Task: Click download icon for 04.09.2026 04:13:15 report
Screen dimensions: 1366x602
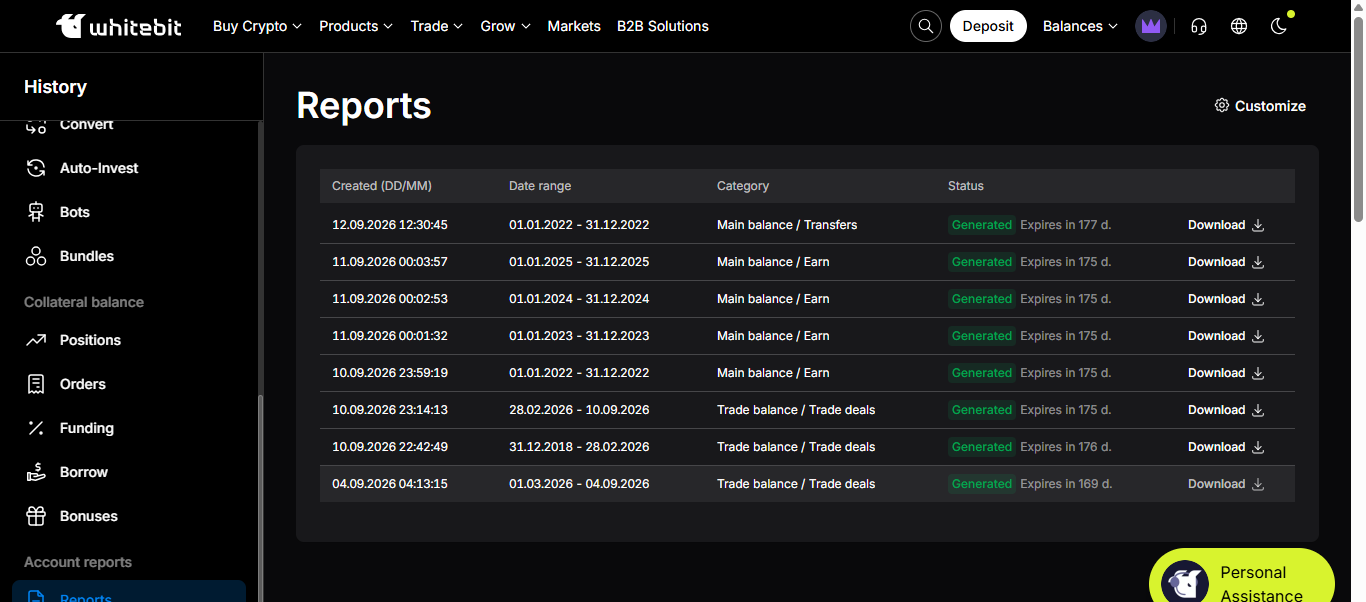Action: [x=1258, y=484]
